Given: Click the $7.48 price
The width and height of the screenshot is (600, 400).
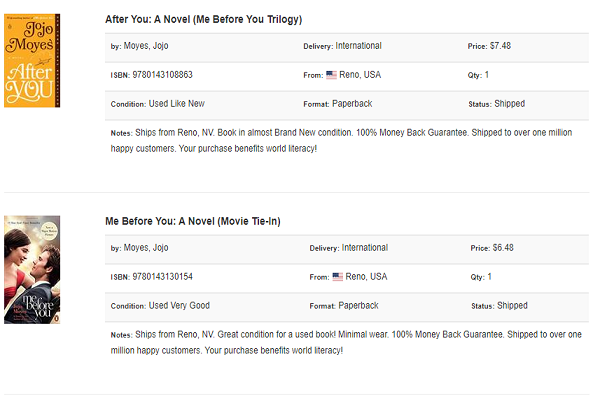Looking at the screenshot, I should coord(501,46).
